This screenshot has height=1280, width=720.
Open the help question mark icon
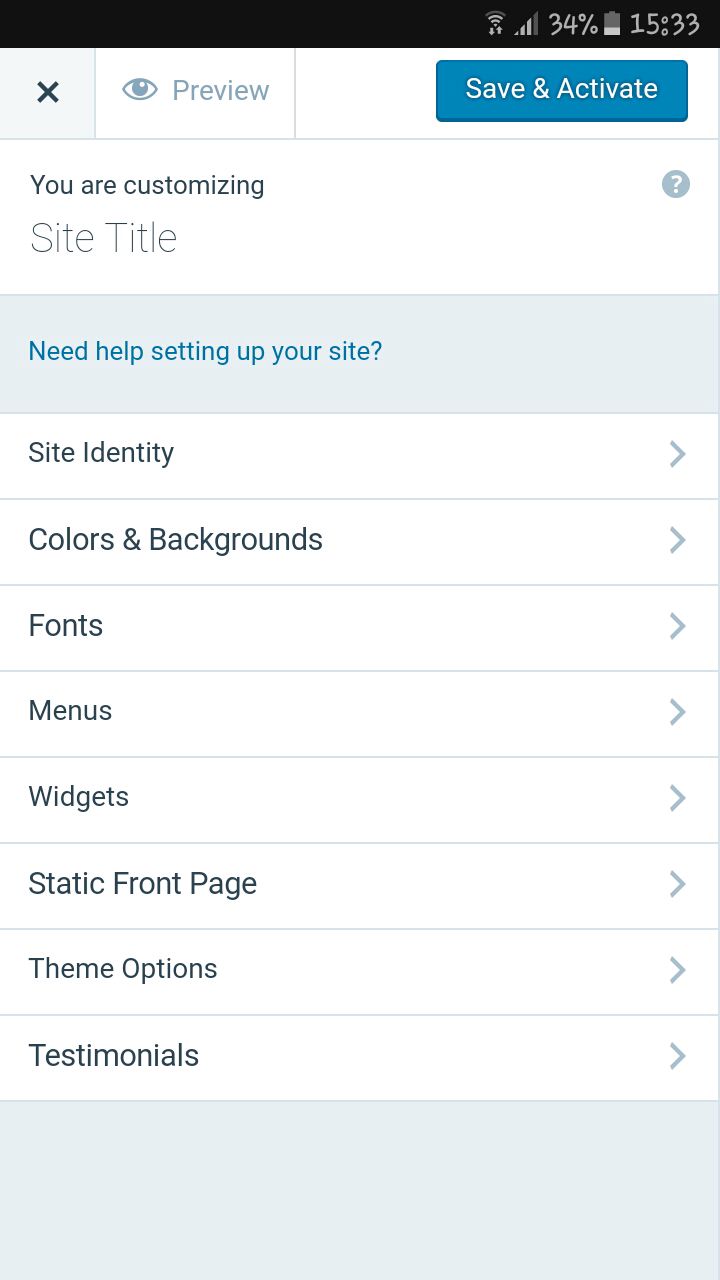coord(676,184)
